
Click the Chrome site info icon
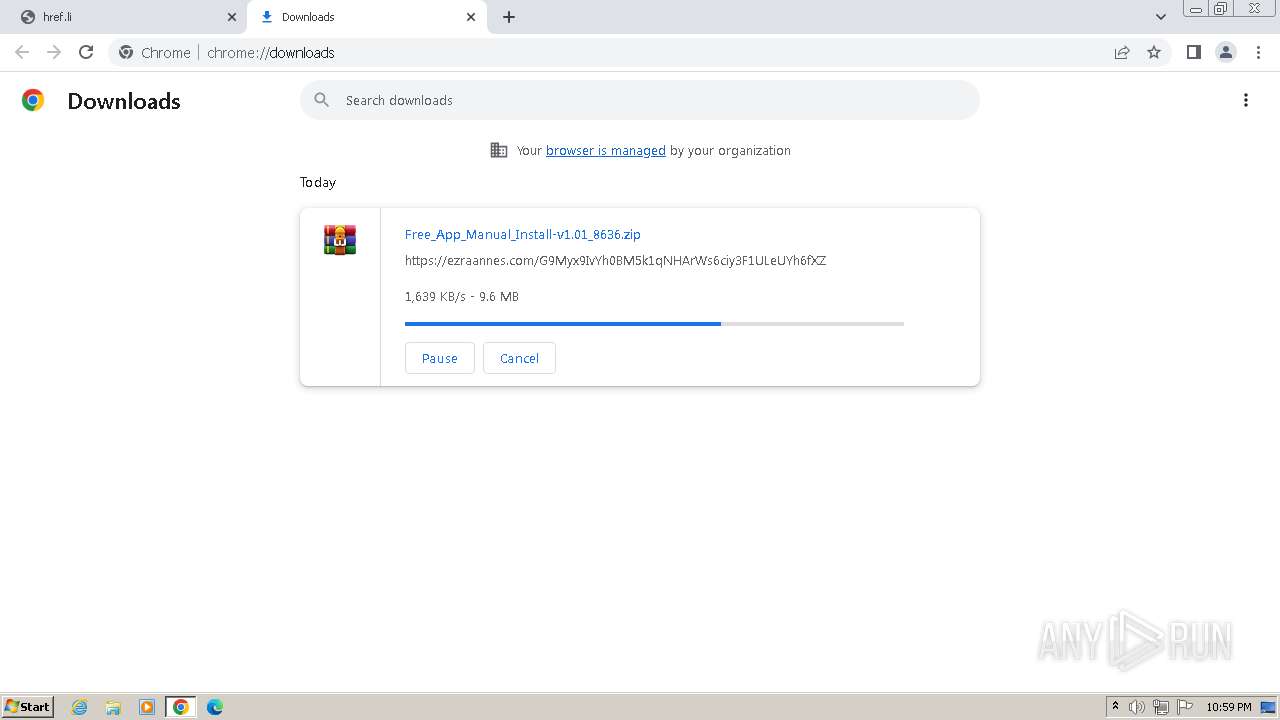pos(126,52)
